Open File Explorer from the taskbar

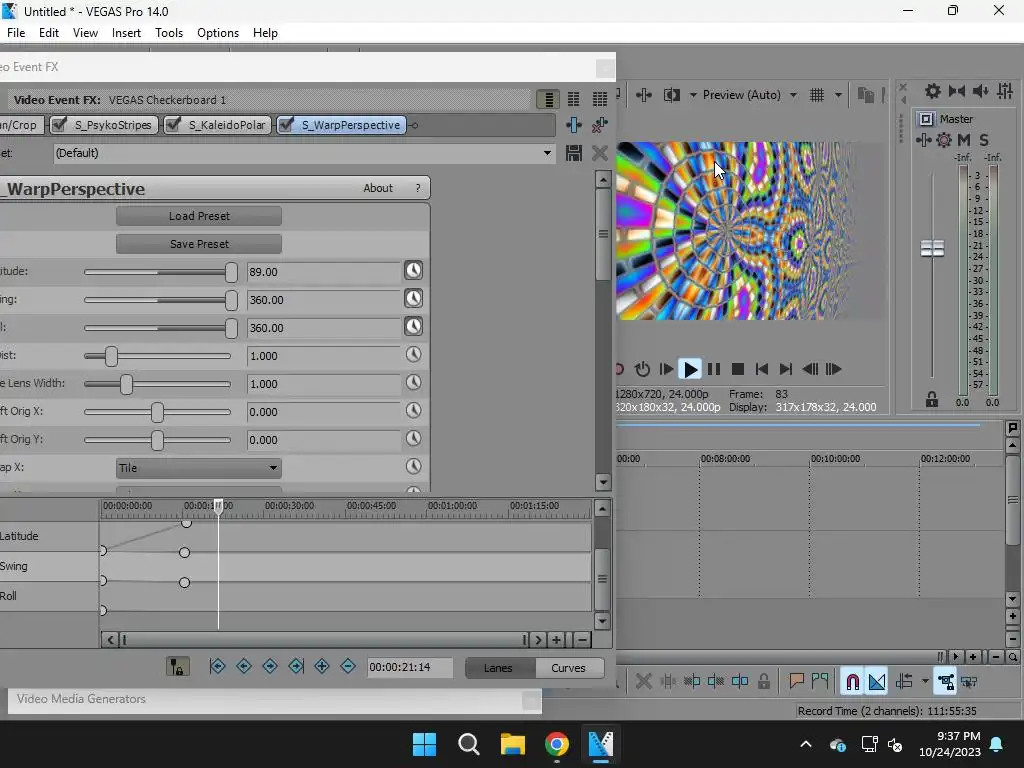coord(513,744)
